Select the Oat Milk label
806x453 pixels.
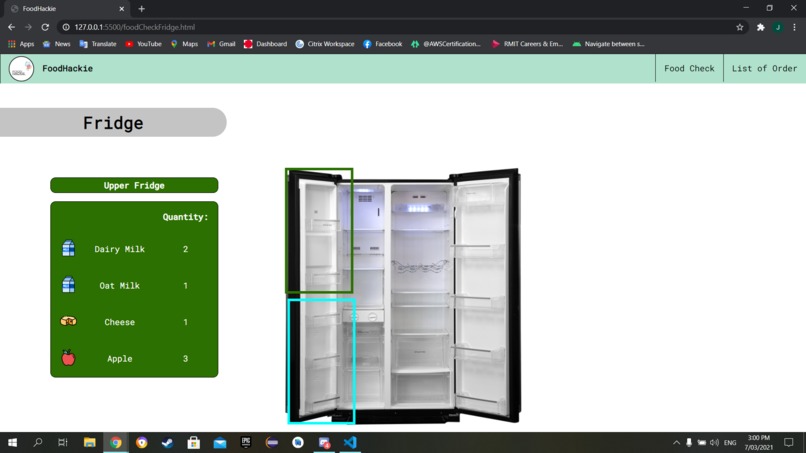pyautogui.click(x=119, y=285)
